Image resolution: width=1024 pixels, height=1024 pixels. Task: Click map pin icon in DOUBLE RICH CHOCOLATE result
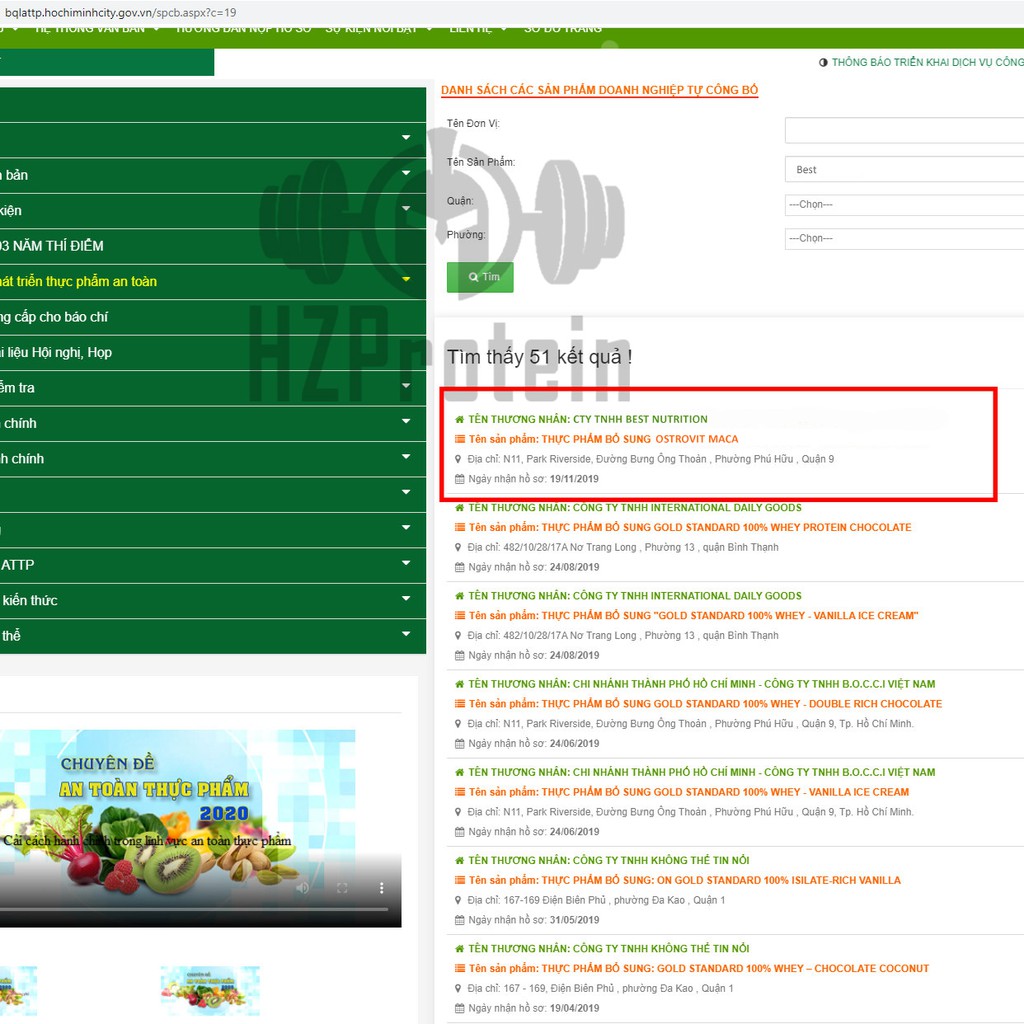pyautogui.click(x=458, y=724)
